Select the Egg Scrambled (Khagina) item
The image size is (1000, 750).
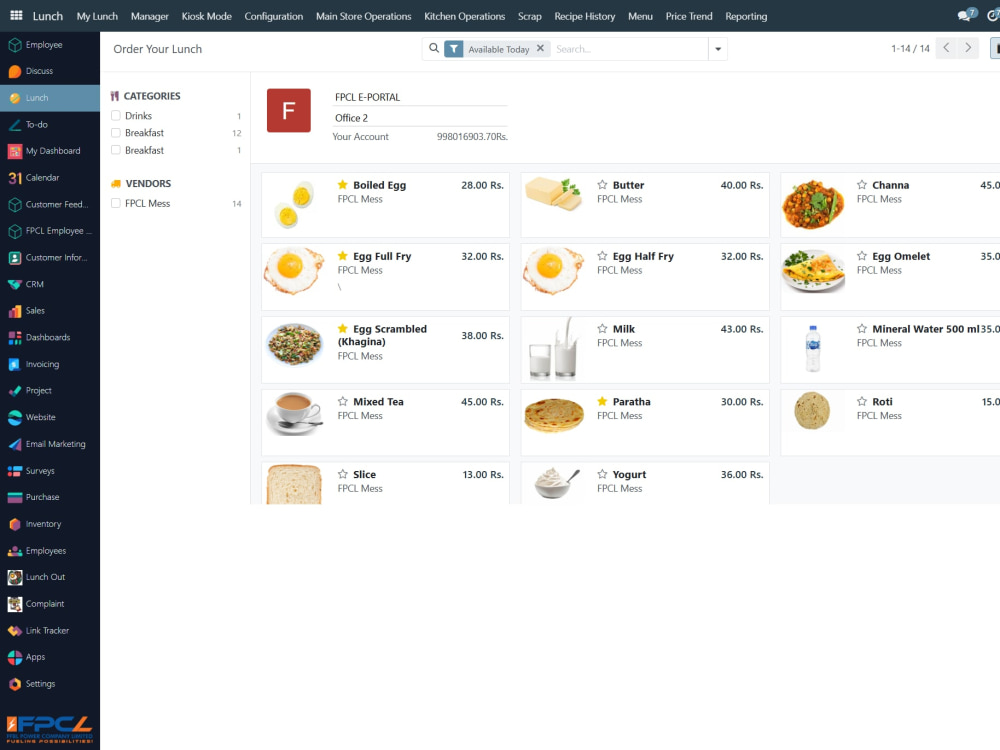point(385,349)
